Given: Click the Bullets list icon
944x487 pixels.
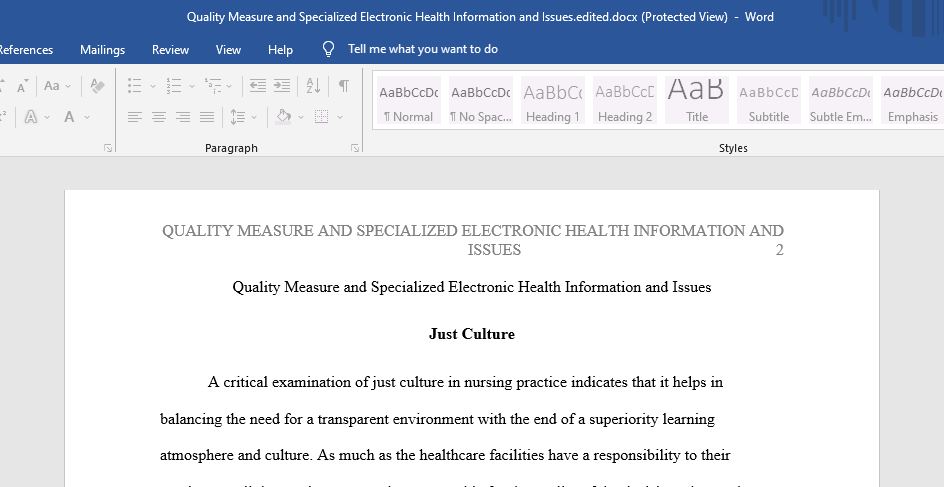Looking at the screenshot, I should tap(135, 86).
